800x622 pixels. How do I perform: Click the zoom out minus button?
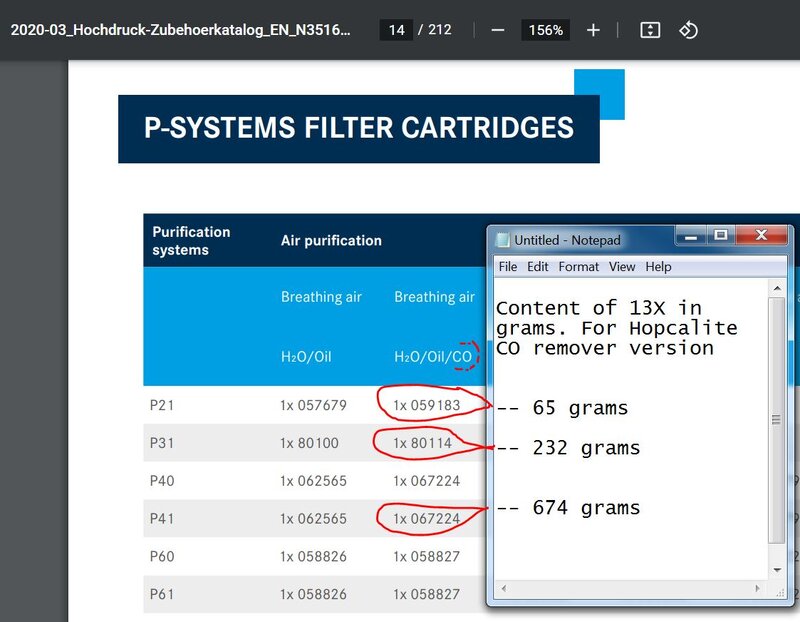click(x=498, y=30)
